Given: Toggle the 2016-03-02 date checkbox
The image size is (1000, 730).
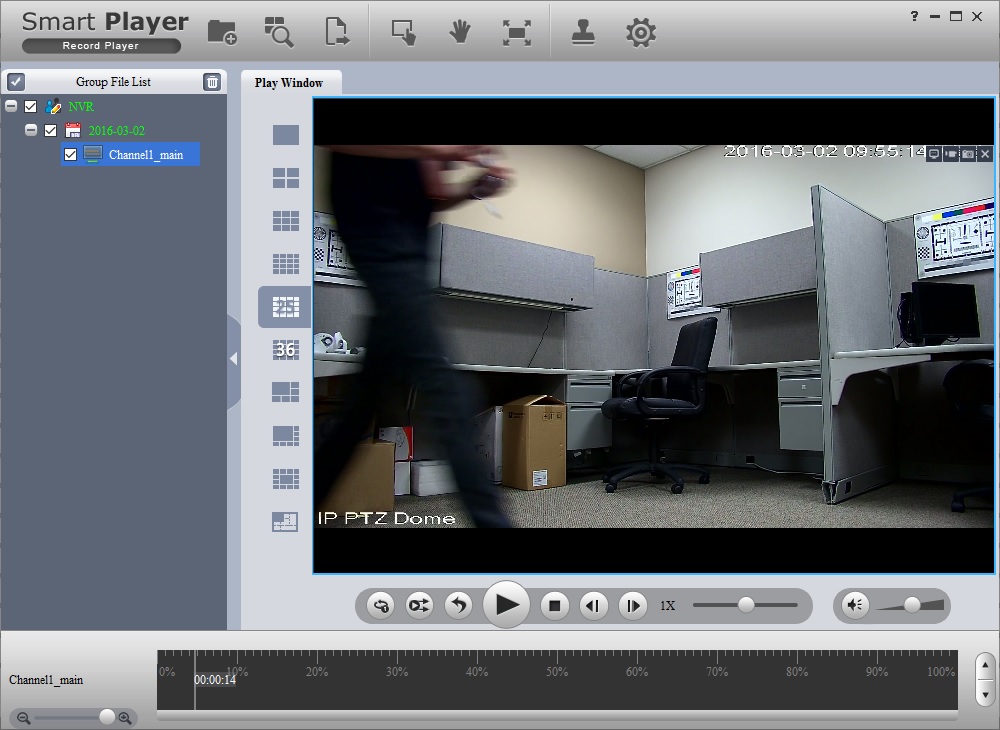Looking at the screenshot, I should pyautogui.click(x=50, y=130).
